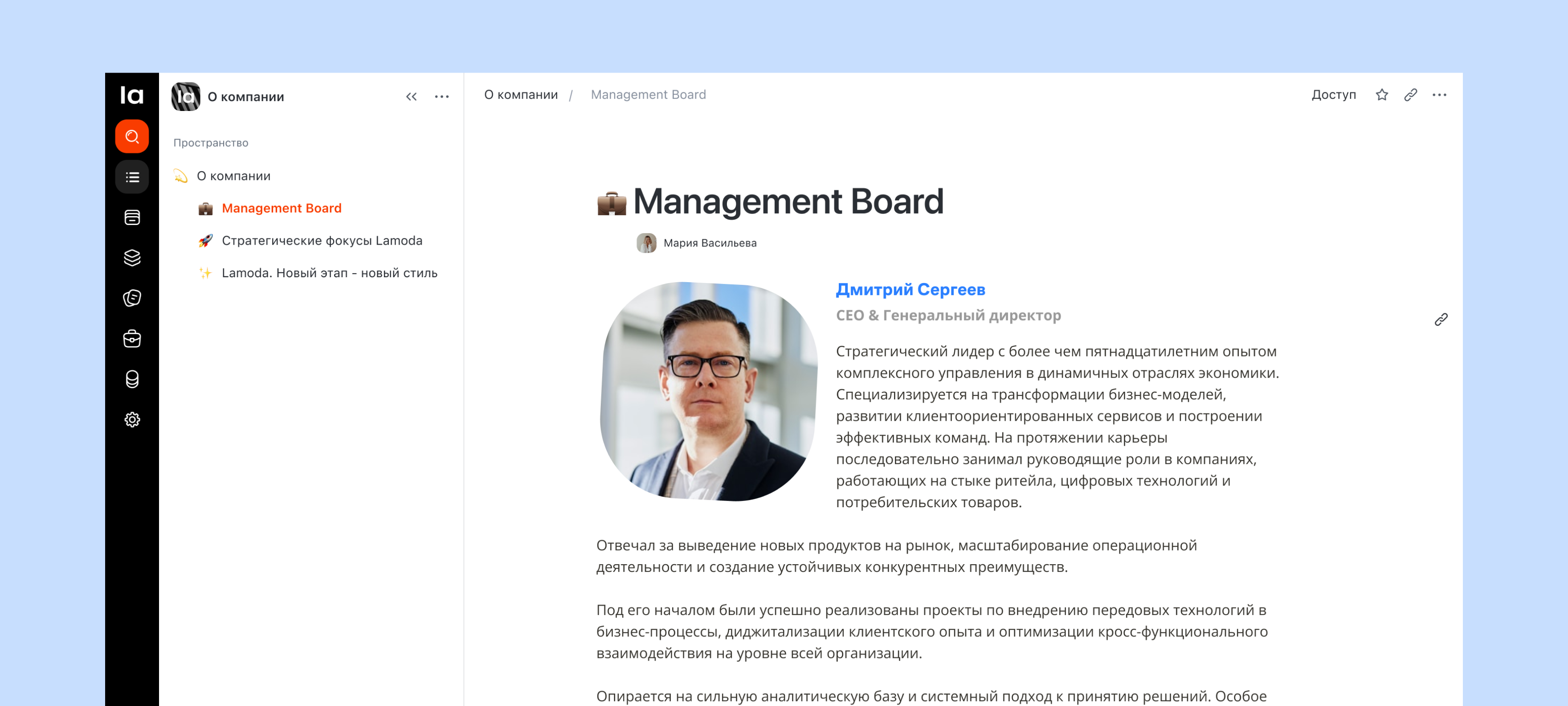Click the Дмитрий Сергеев portrait photo
1568x706 pixels.
(709, 391)
